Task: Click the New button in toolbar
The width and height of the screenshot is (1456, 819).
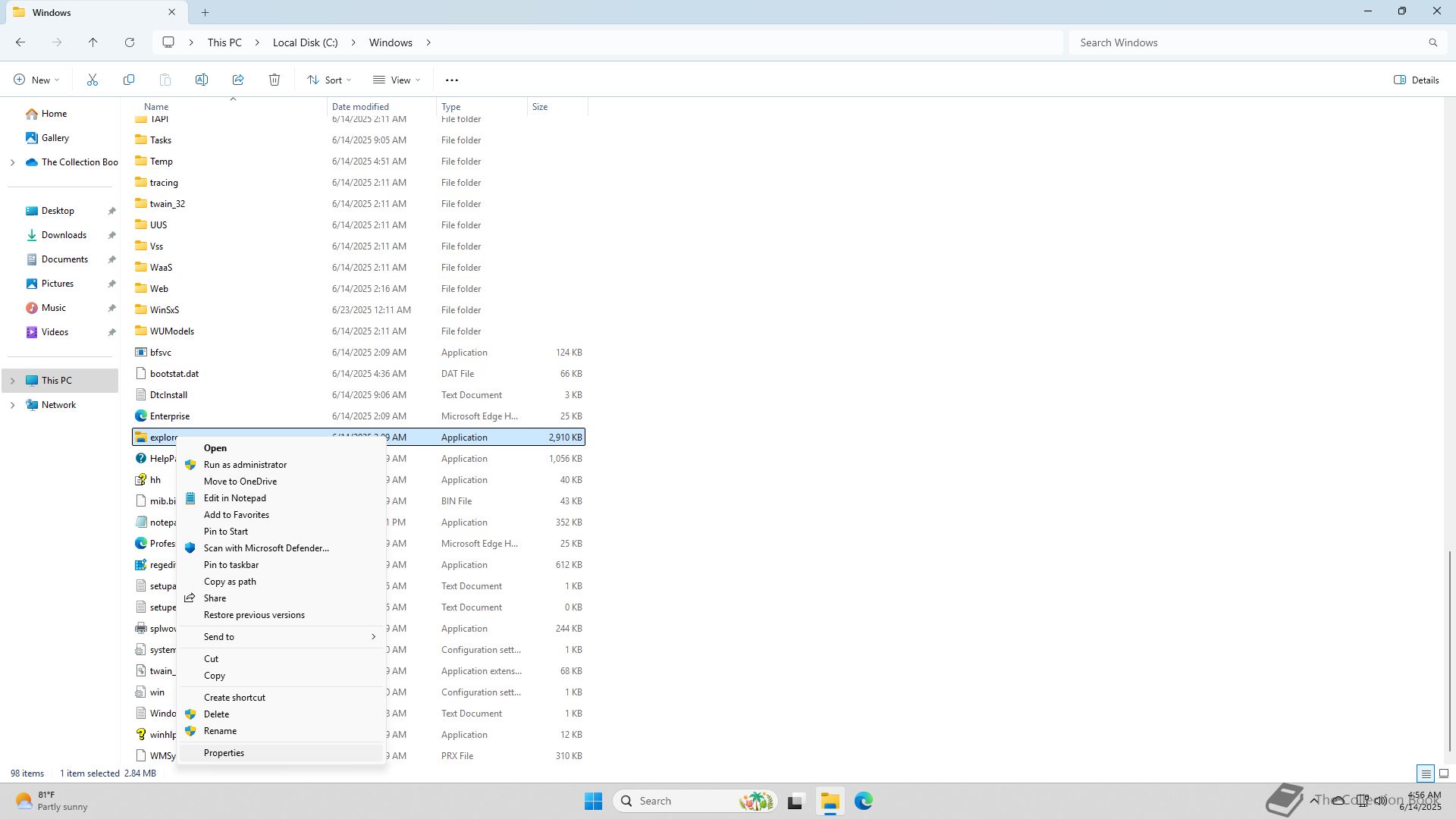Action: [x=36, y=80]
